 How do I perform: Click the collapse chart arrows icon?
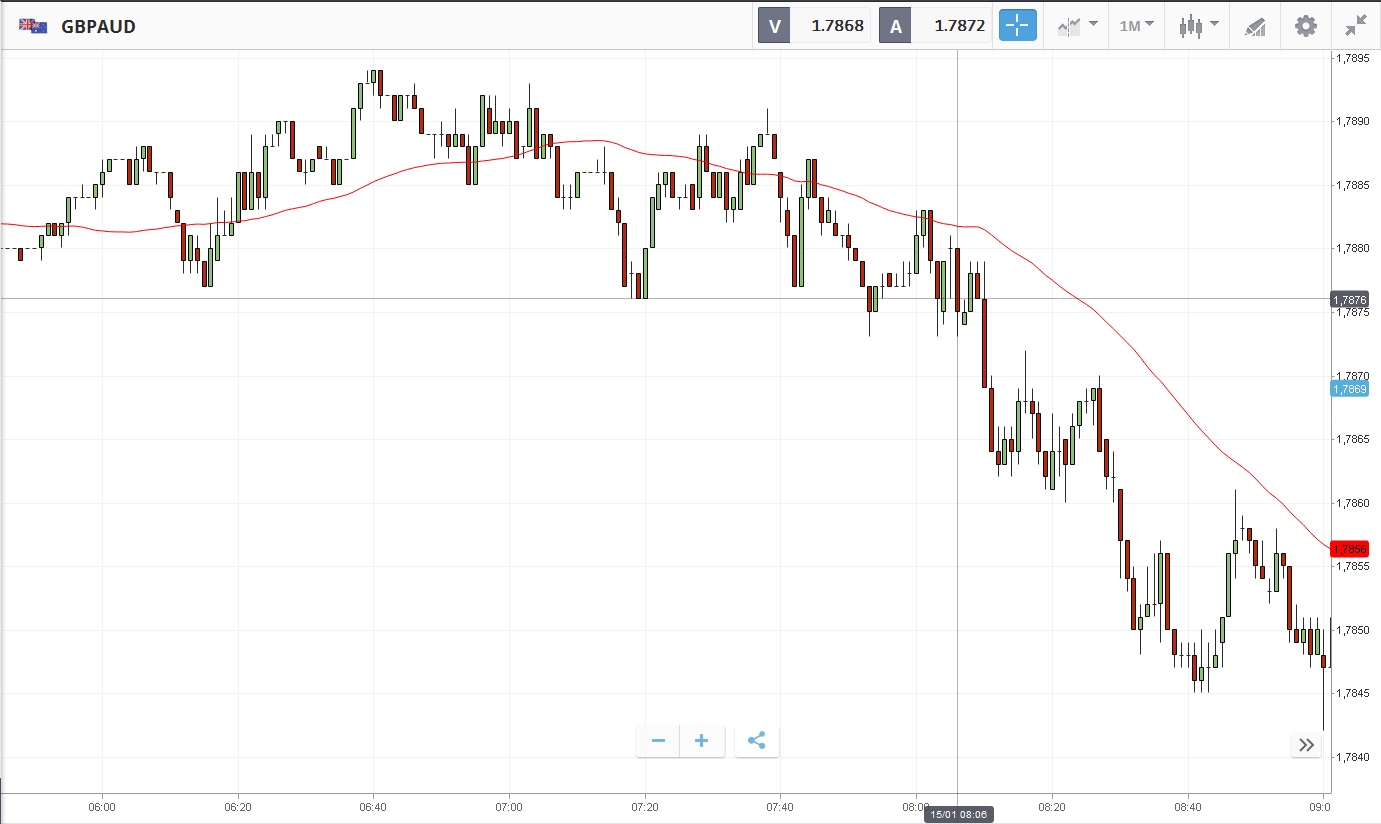1356,26
